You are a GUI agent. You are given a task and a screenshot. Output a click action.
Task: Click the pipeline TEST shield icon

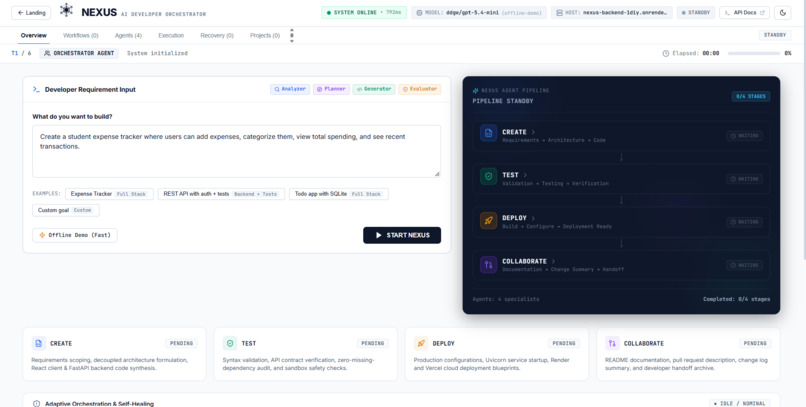coord(488,176)
